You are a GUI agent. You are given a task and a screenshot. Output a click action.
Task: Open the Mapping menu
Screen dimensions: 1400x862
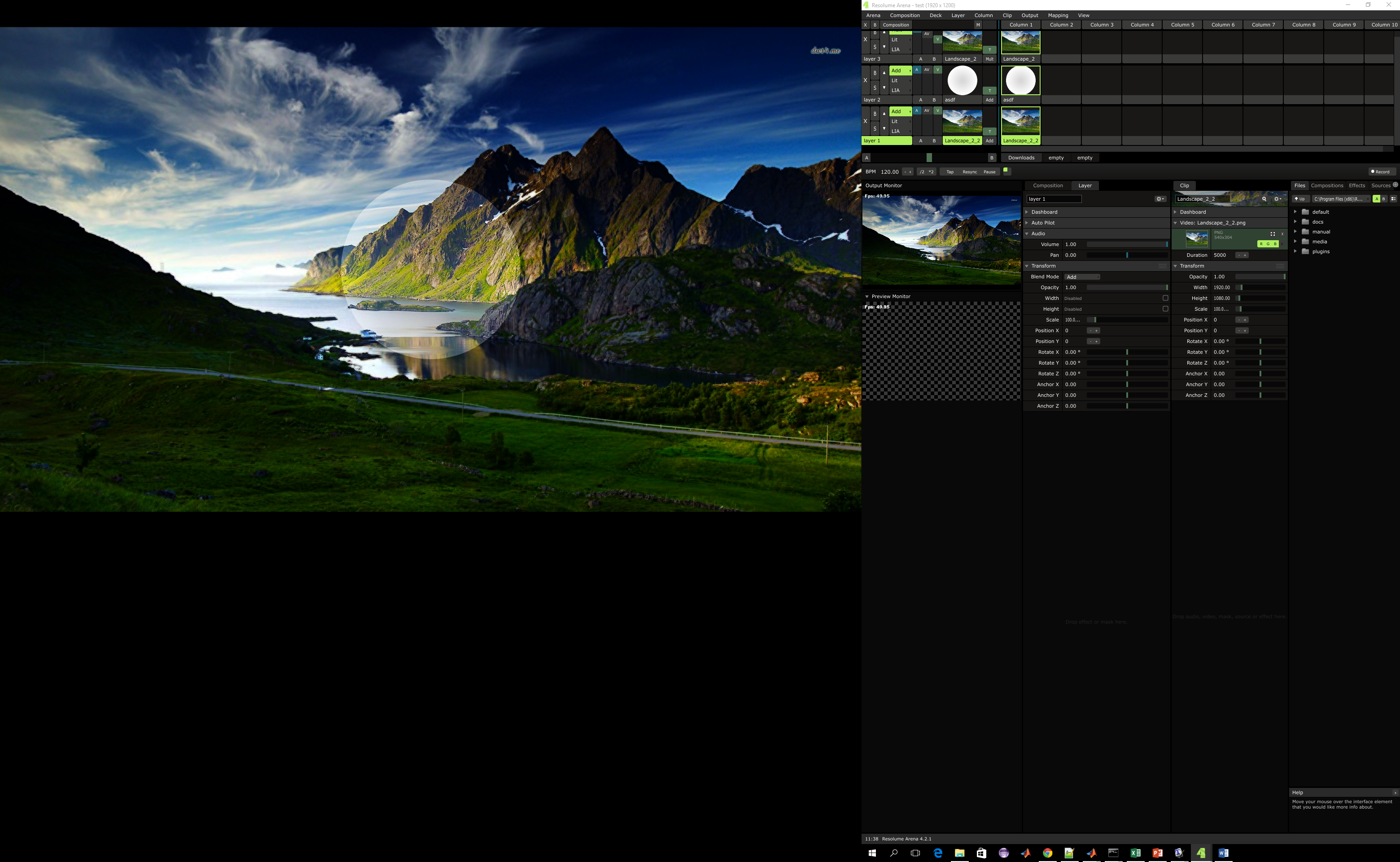click(1058, 15)
